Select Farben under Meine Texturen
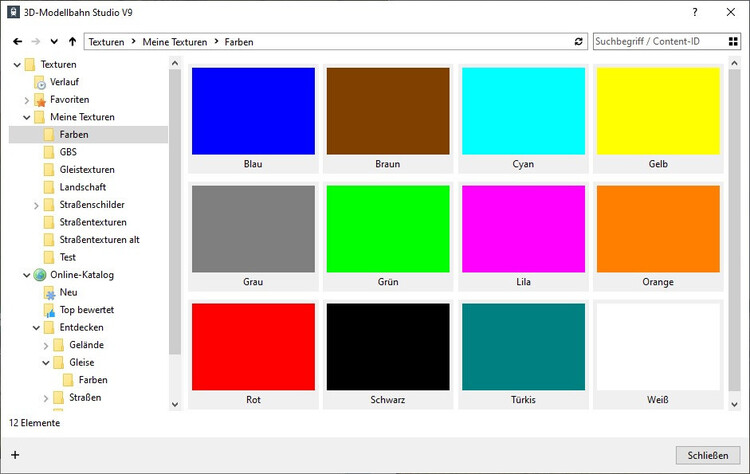The width and height of the screenshot is (750, 474). pyautogui.click(x=74, y=134)
